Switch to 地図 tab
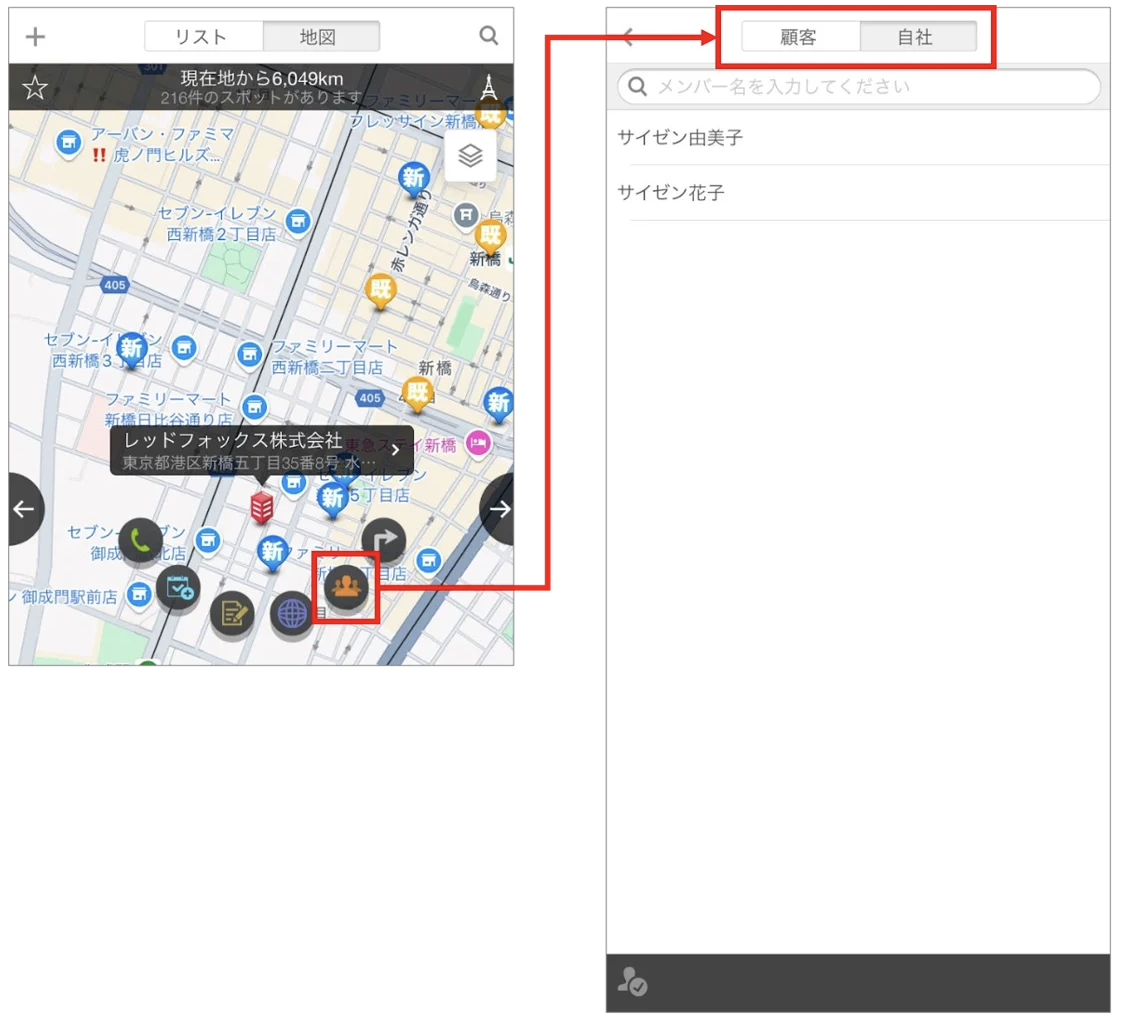The height and width of the screenshot is (1030, 1132). 321,36
